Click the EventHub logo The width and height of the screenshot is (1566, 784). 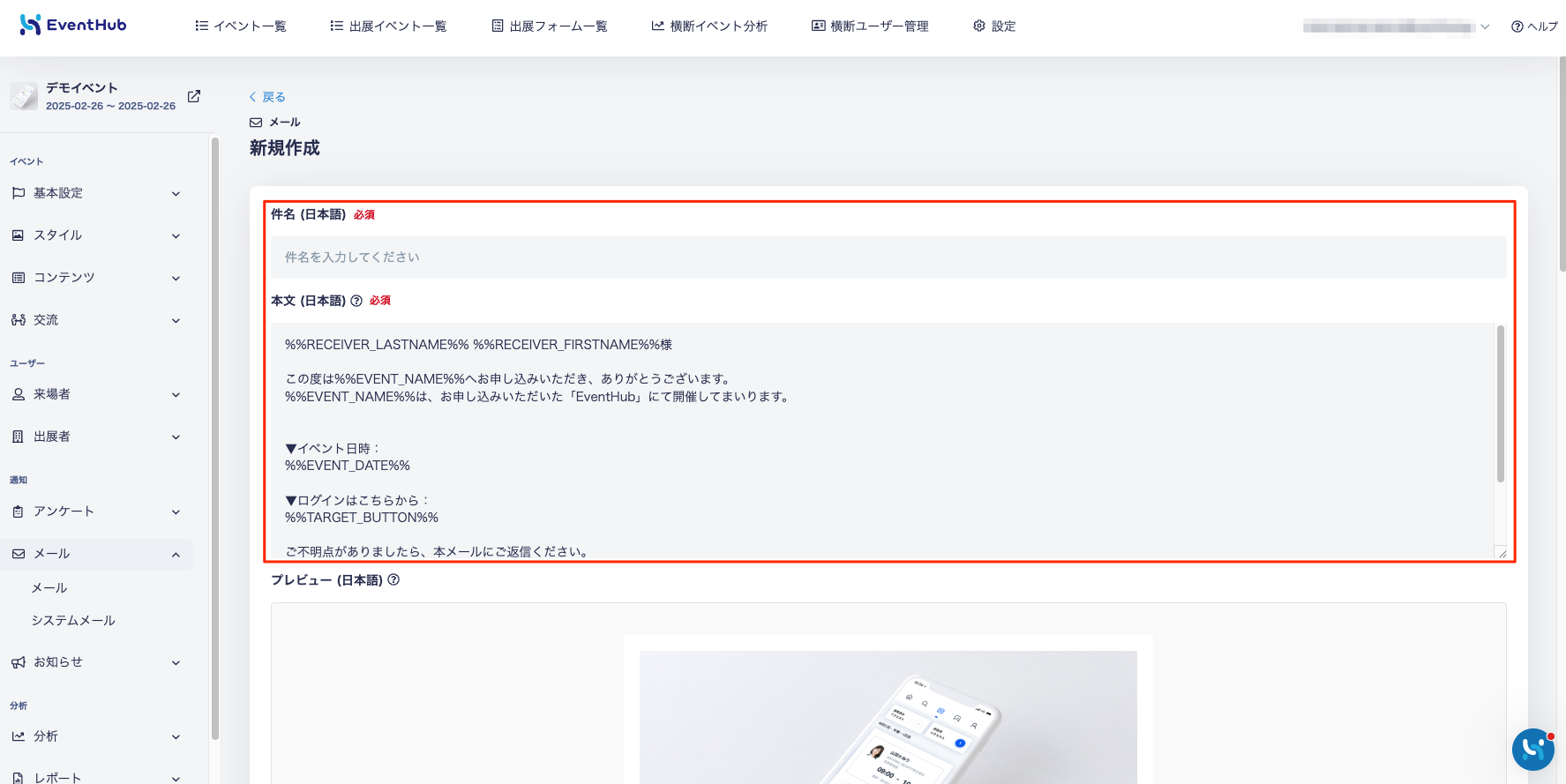click(73, 25)
